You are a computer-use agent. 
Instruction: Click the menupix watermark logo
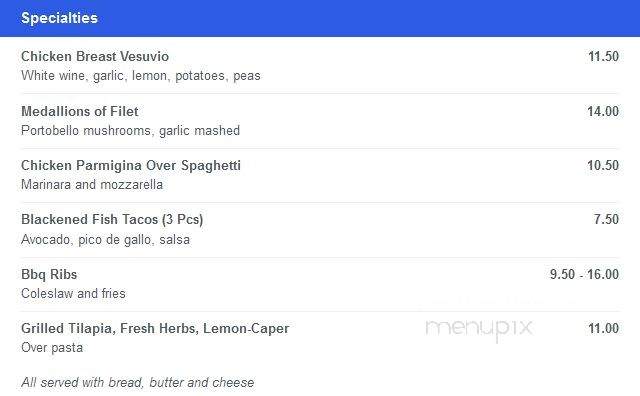tap(479, 329)
